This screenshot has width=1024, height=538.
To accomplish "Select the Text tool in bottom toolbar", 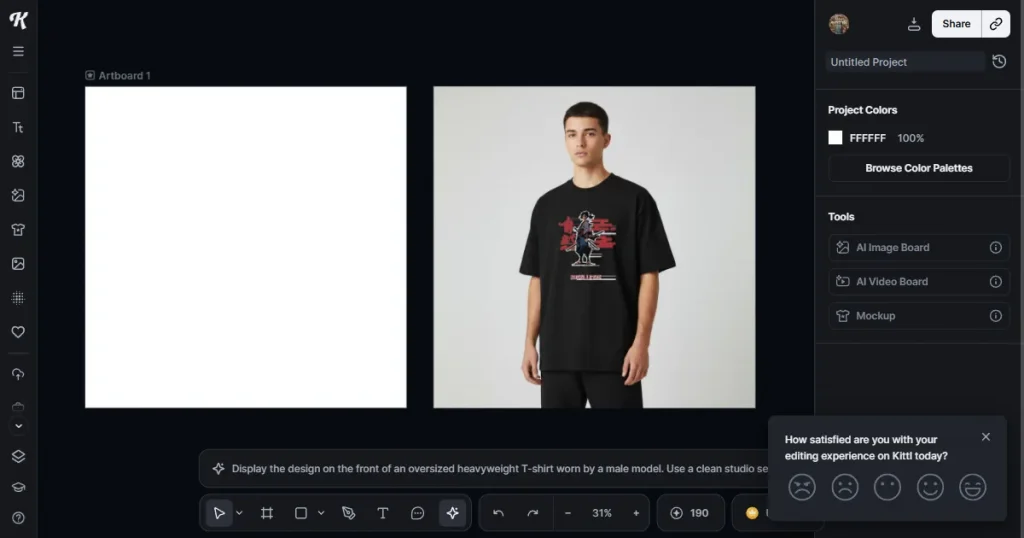I will point(383,513).
